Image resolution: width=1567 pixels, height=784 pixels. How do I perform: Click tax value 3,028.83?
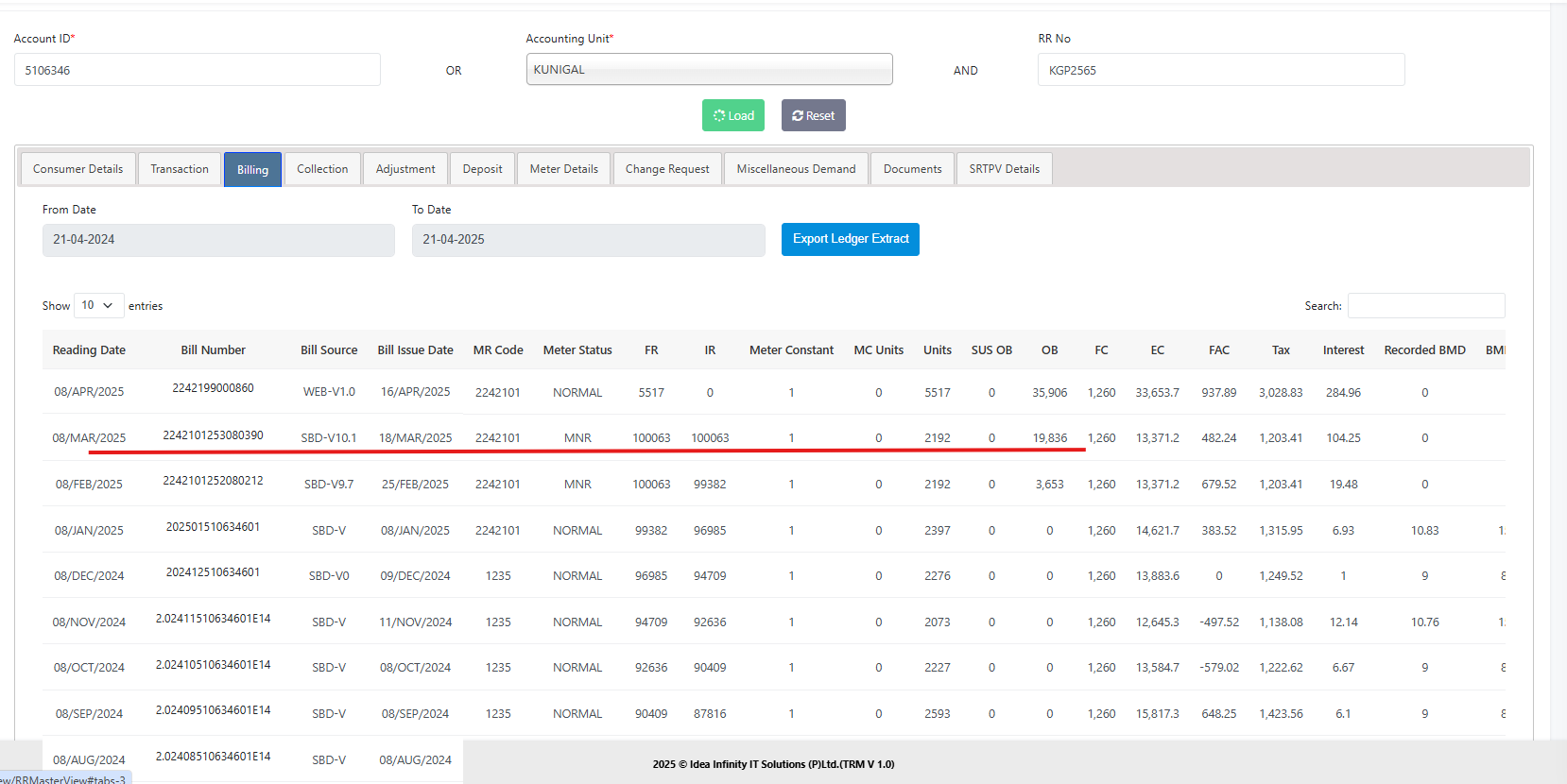[x=1281, y=392]
